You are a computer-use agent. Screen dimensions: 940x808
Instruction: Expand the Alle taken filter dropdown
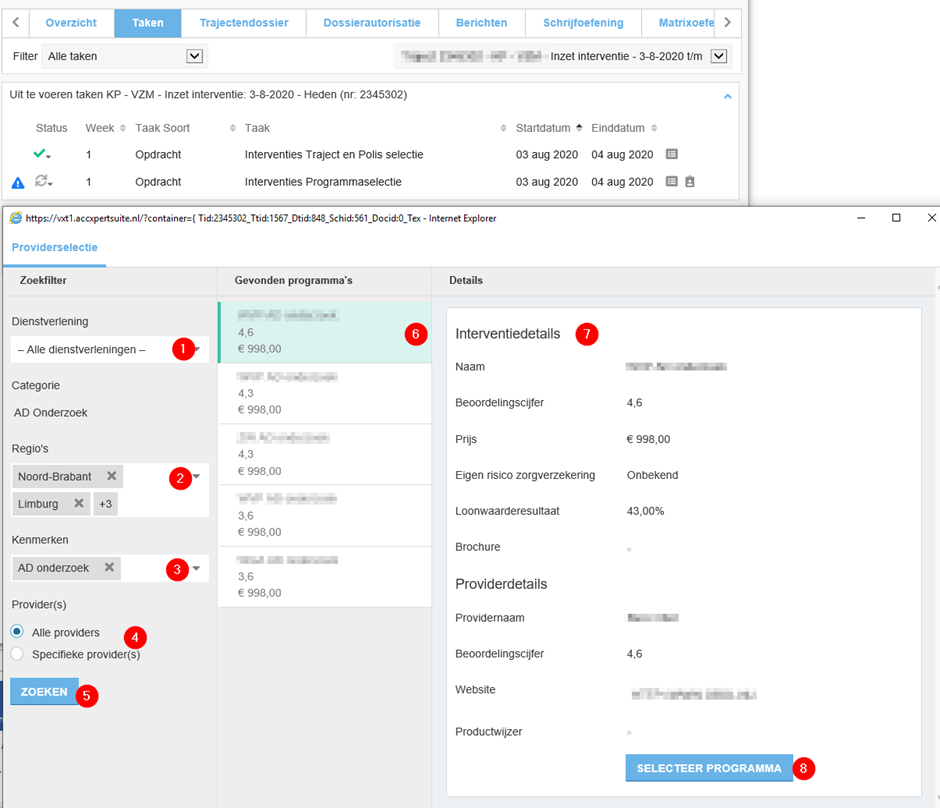195,57
